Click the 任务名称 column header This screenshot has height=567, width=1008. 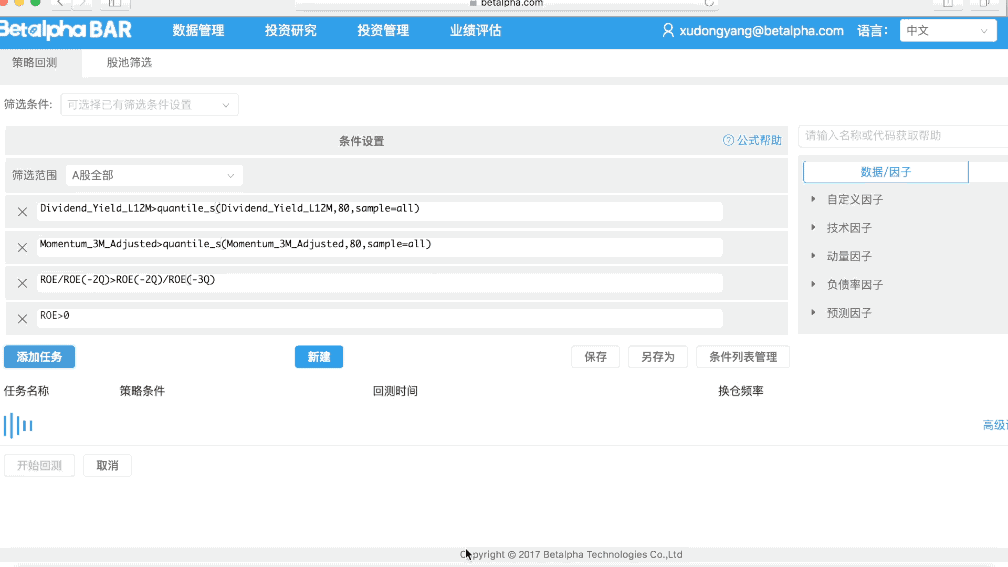point(26,391)
